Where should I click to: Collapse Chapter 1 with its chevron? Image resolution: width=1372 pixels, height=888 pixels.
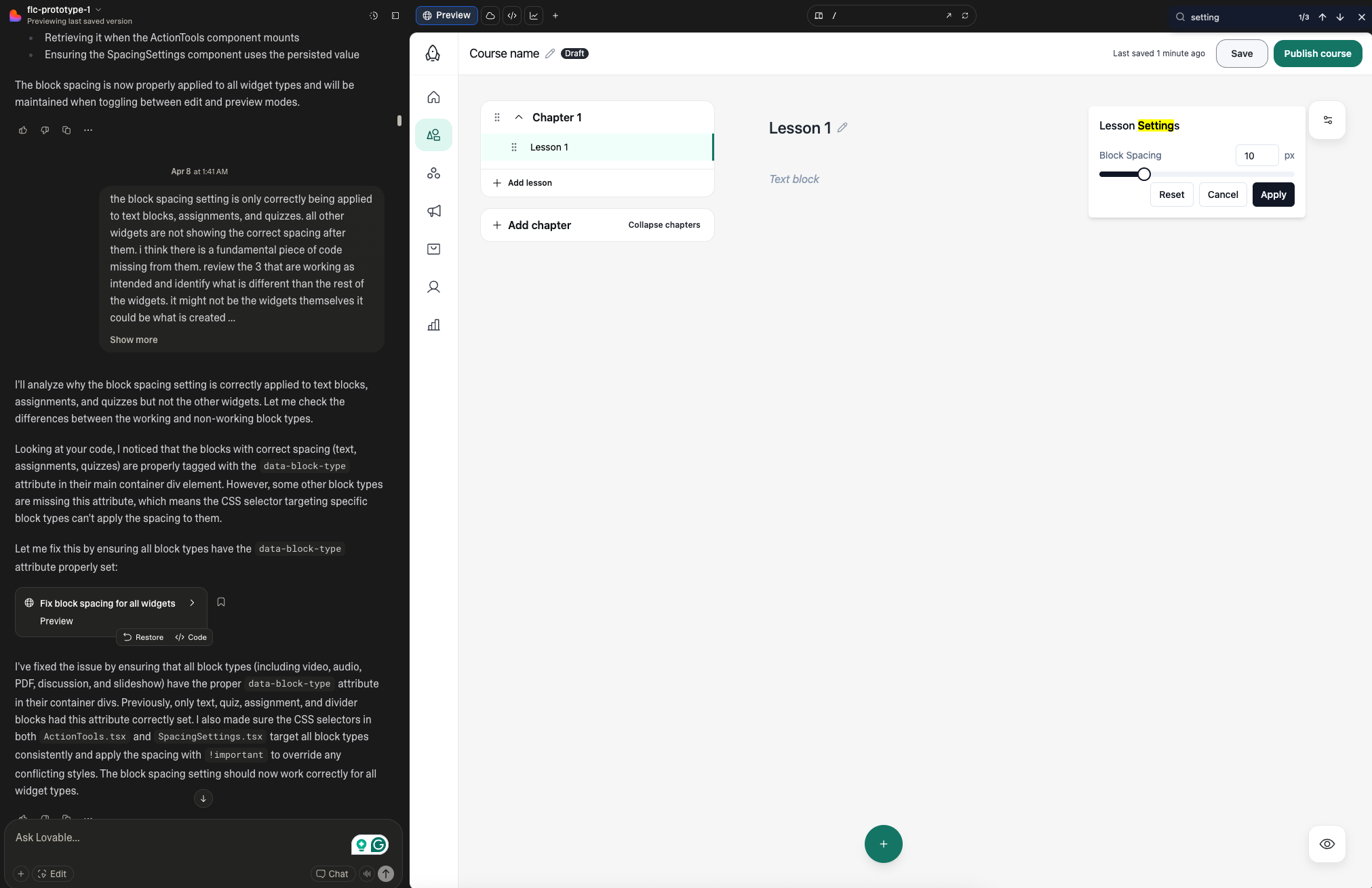[x=518, y=117]
